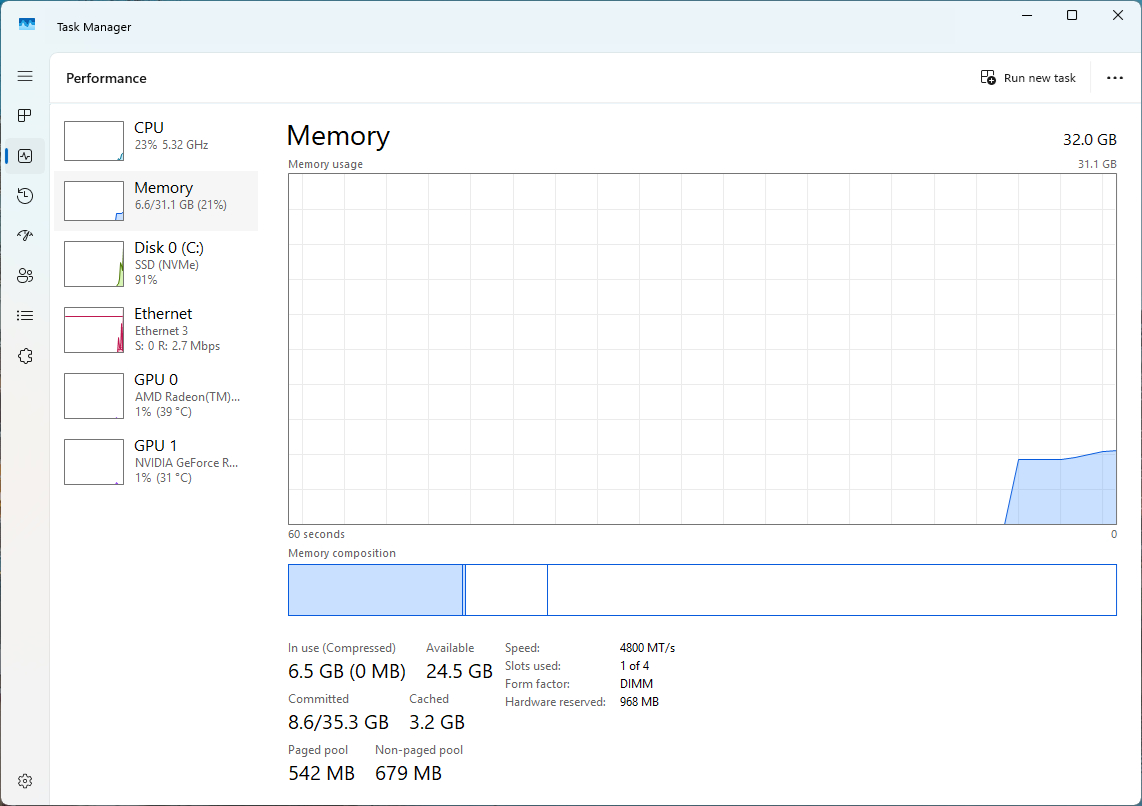Open Task Manager settings gear
This screenshot has width=1142, height=806.
pyautogui.click(x=25, y=781)
